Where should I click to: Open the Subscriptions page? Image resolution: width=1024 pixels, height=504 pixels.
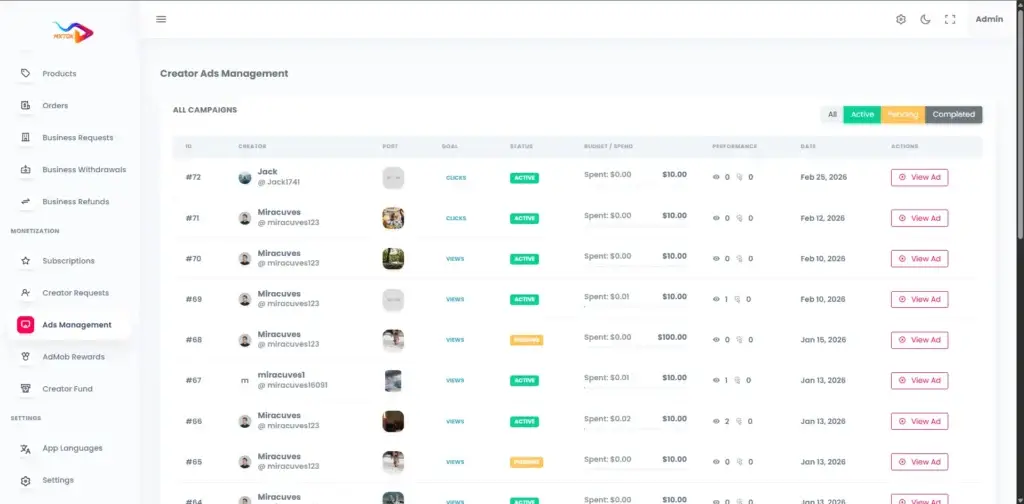point(69,261)
